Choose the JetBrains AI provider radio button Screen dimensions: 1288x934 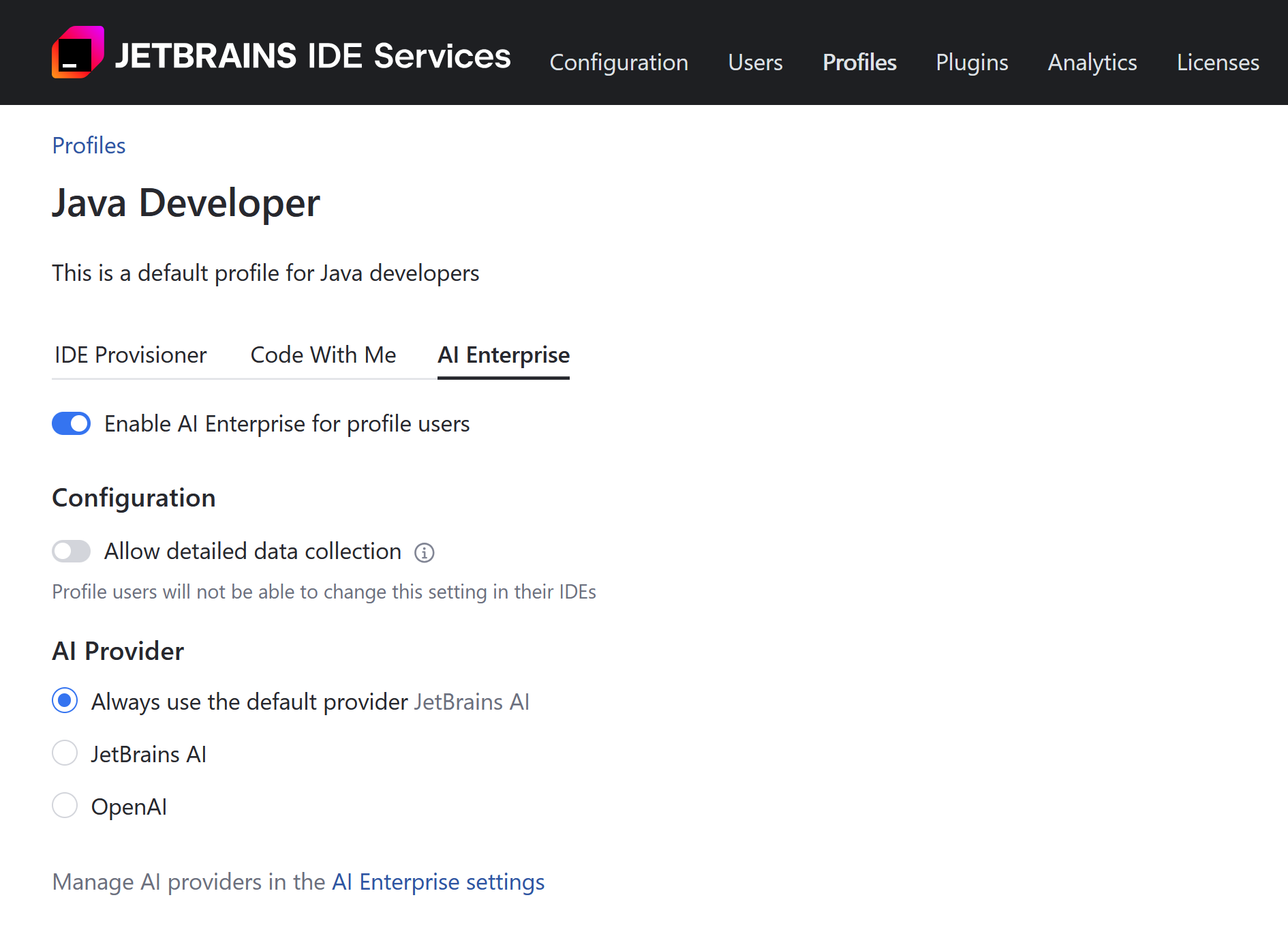65,753
